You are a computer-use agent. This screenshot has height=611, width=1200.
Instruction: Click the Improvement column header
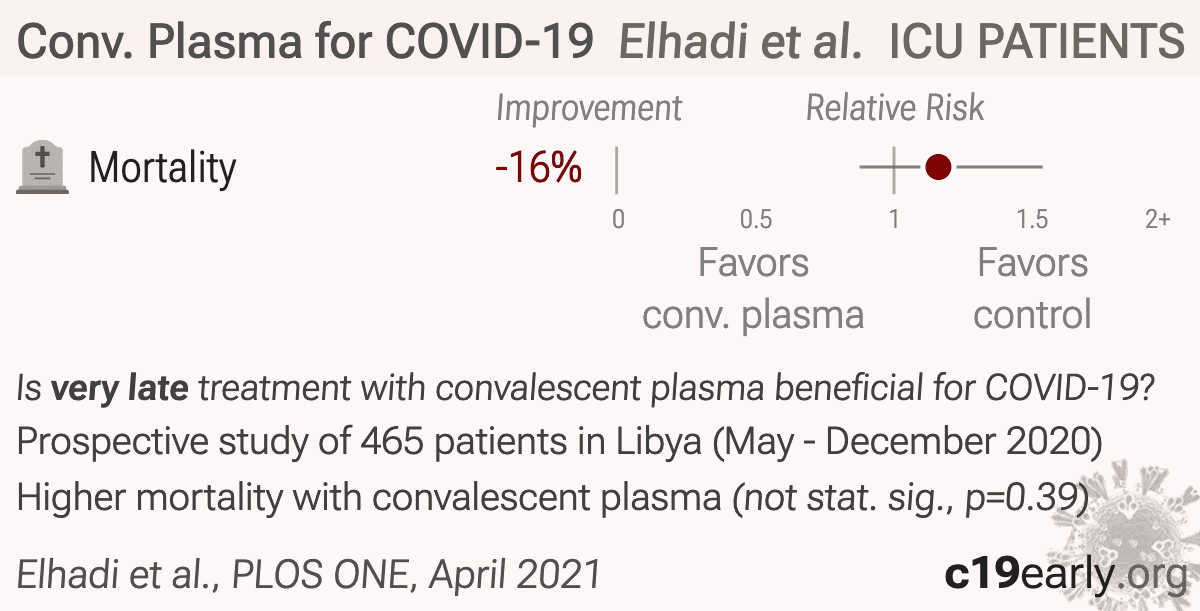click(x=589, y=108)
